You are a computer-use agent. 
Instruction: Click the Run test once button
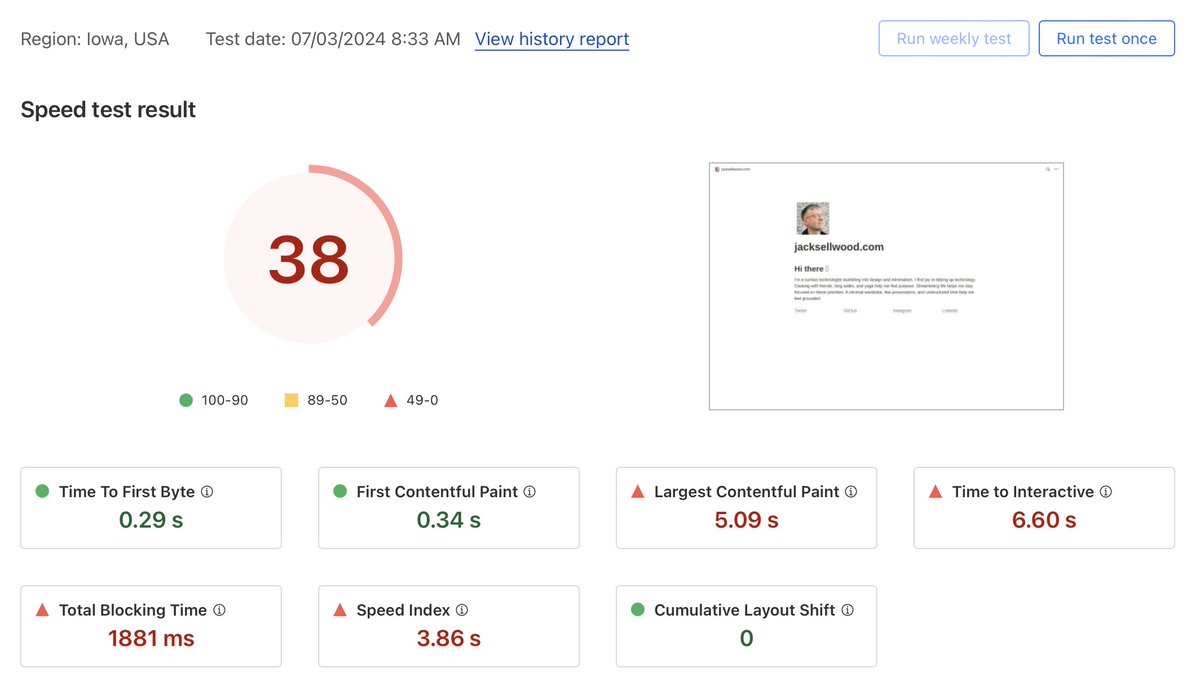1107,39
